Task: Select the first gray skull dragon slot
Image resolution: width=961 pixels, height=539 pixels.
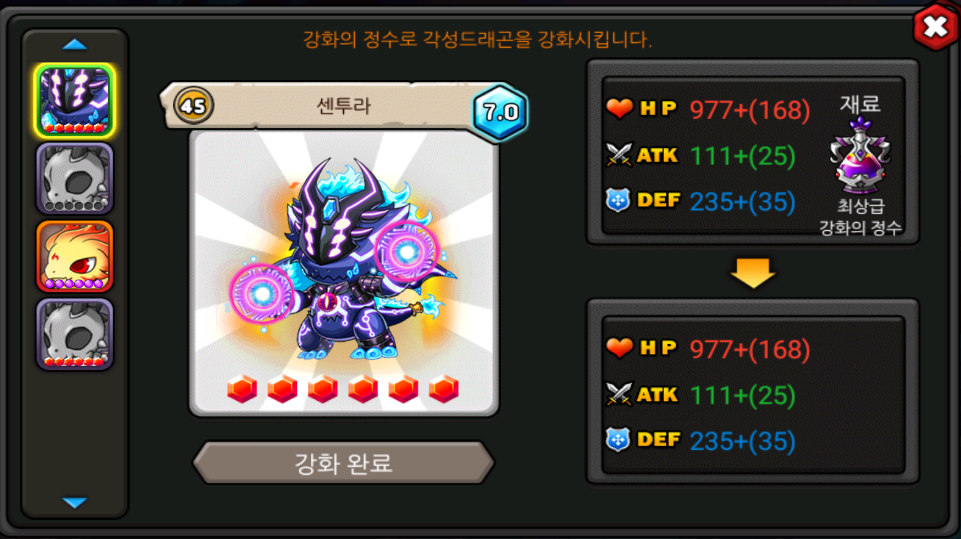Action: point(74,178)
